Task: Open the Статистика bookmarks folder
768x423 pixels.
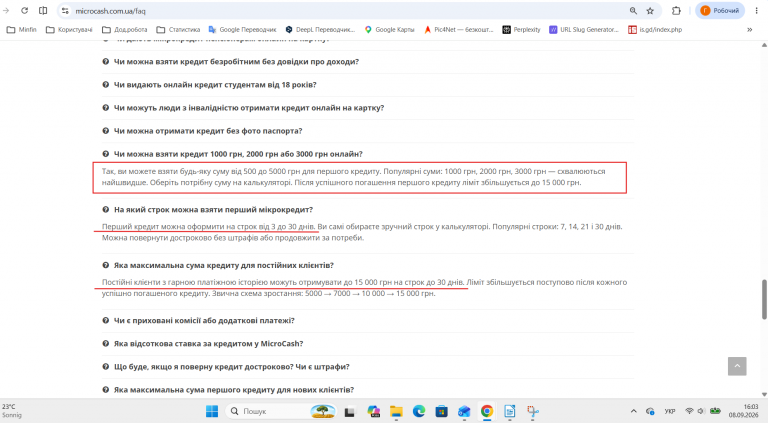Action: pos(178,30)
